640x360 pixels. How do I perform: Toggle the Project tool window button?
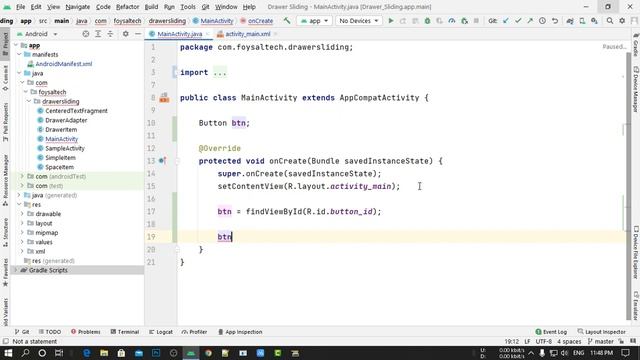click(x=5, y=44)
